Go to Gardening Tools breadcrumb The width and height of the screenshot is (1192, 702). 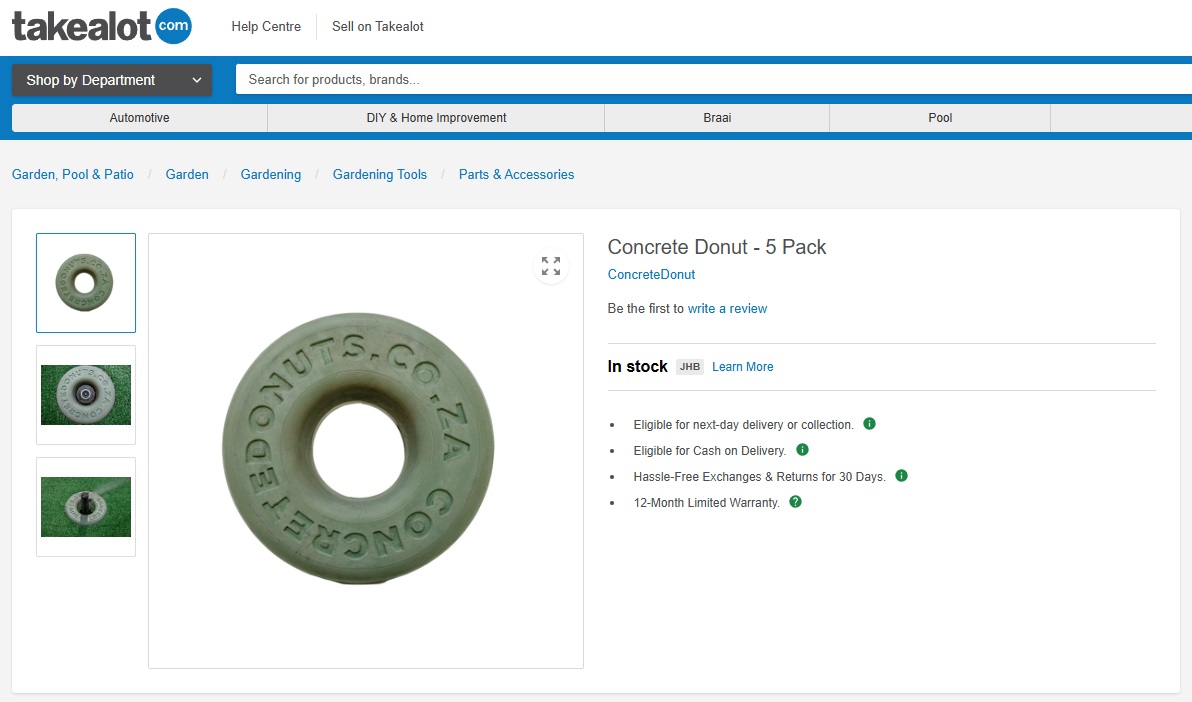[380, 175]
